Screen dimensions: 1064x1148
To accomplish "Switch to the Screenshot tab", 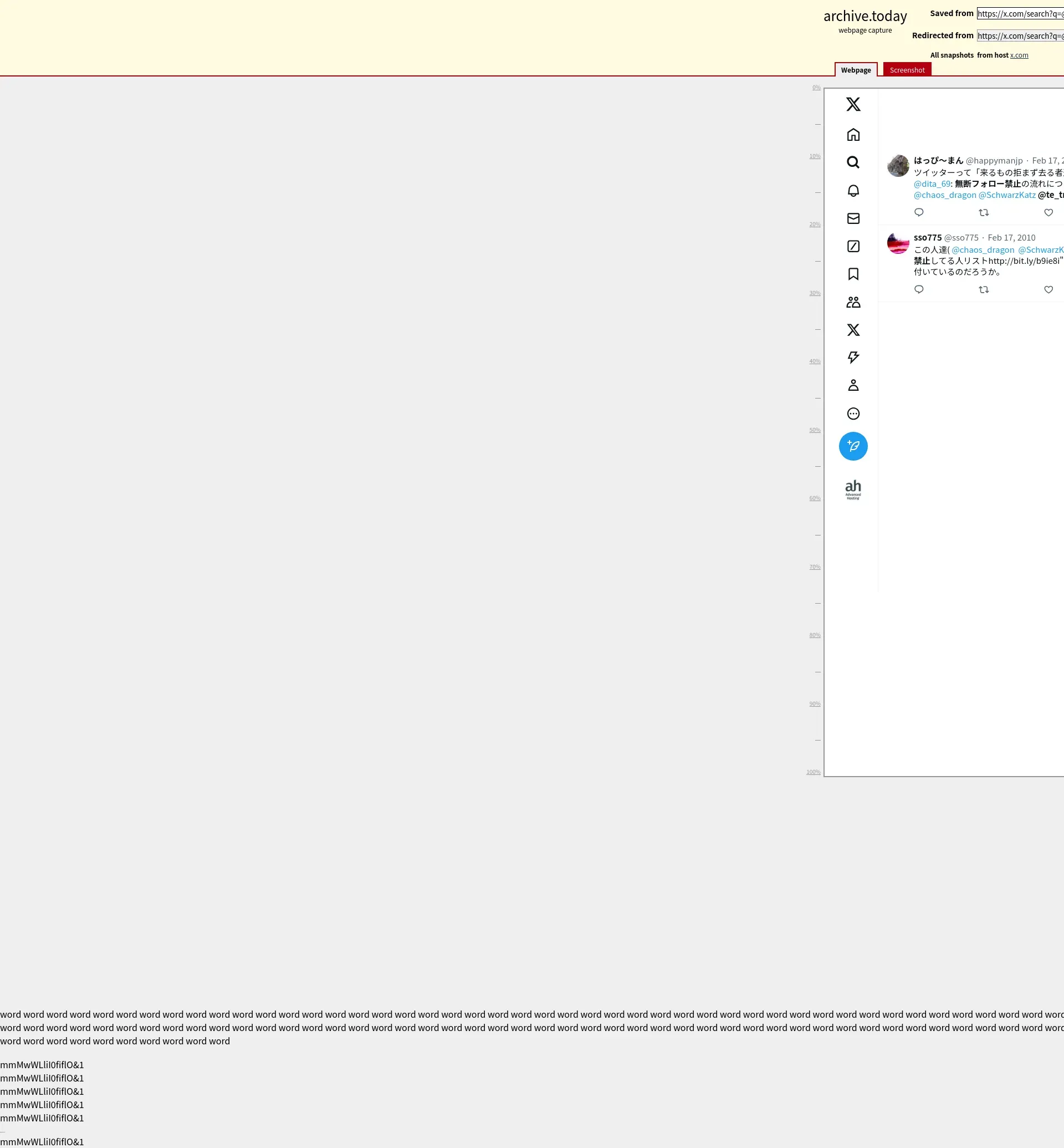I will click(906, 70).
